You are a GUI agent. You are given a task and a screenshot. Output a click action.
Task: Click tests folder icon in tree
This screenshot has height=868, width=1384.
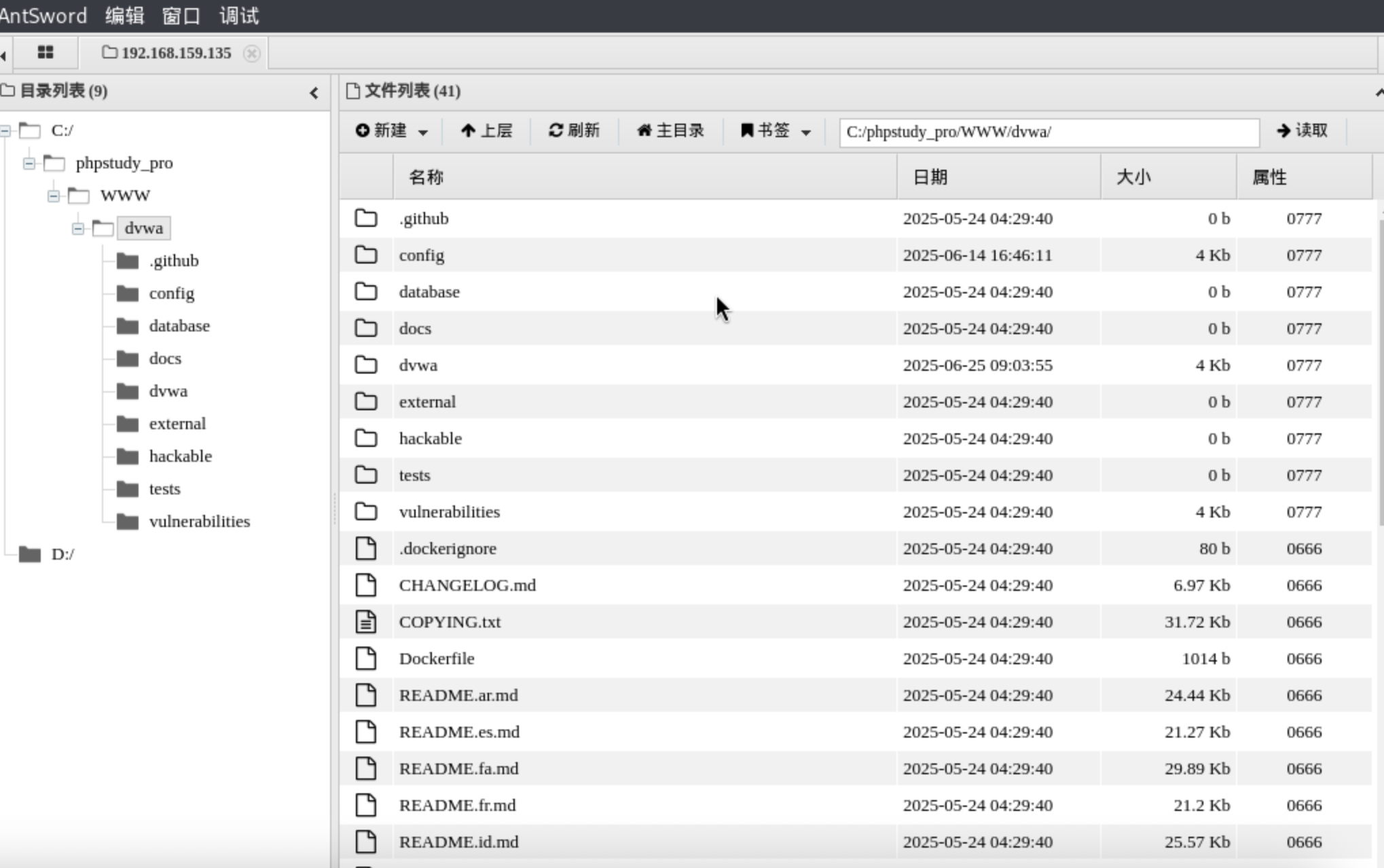128,489
